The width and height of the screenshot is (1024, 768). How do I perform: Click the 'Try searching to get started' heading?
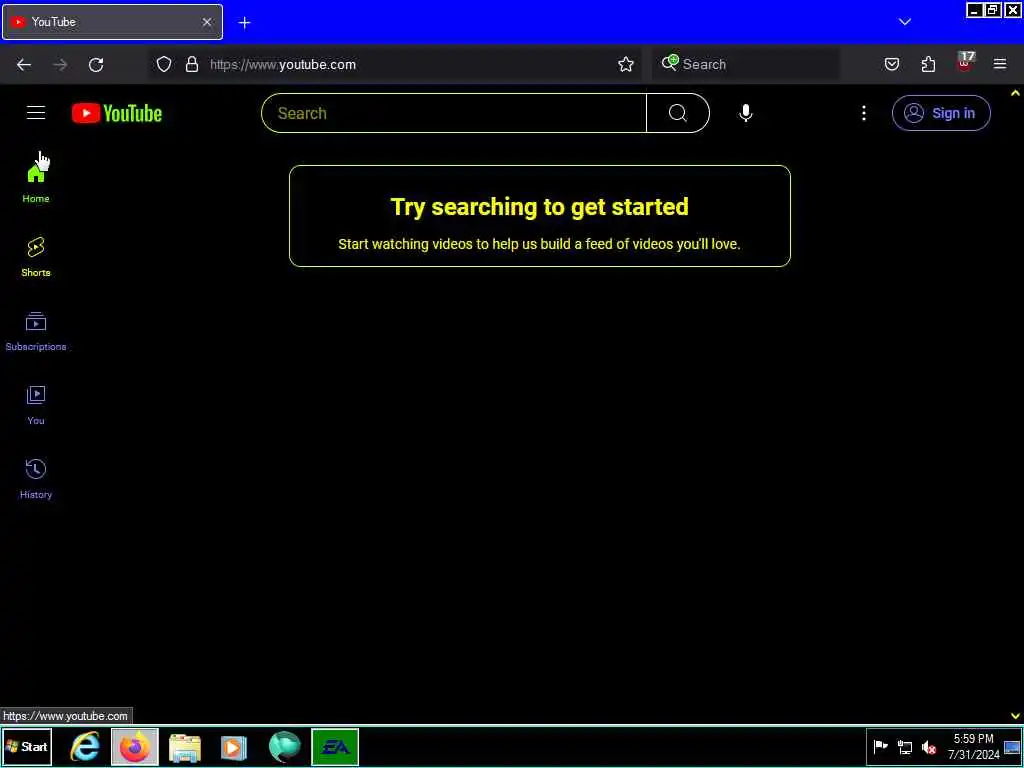tap(539, 206)
